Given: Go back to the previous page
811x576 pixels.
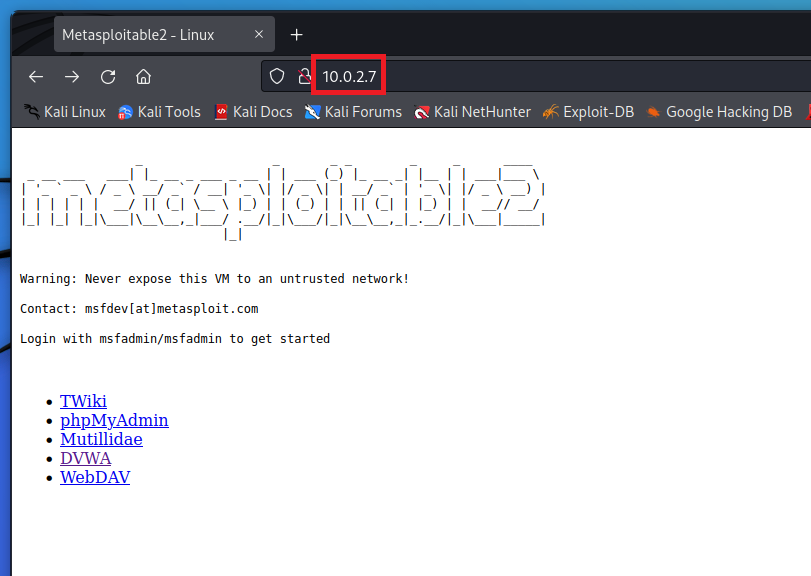Looking at the screenshot, I should tap(36, 77).
